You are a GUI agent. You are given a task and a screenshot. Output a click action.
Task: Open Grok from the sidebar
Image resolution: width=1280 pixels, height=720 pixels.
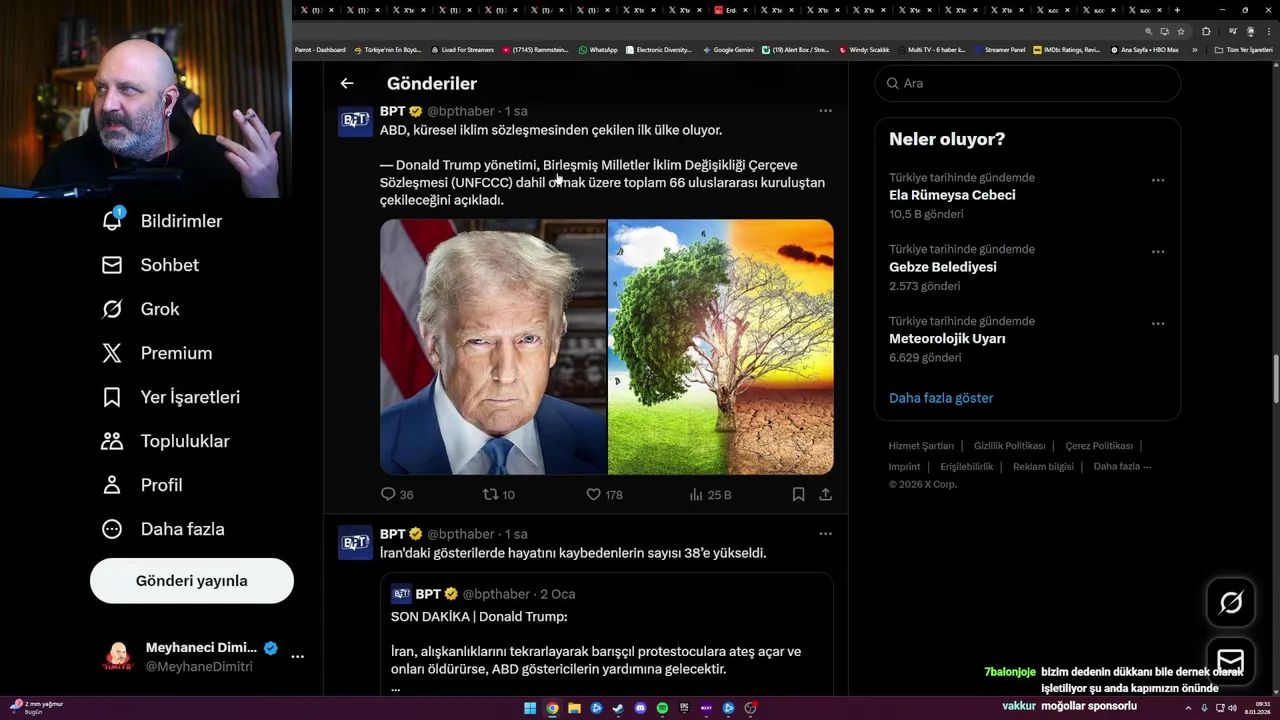[140, 309]
